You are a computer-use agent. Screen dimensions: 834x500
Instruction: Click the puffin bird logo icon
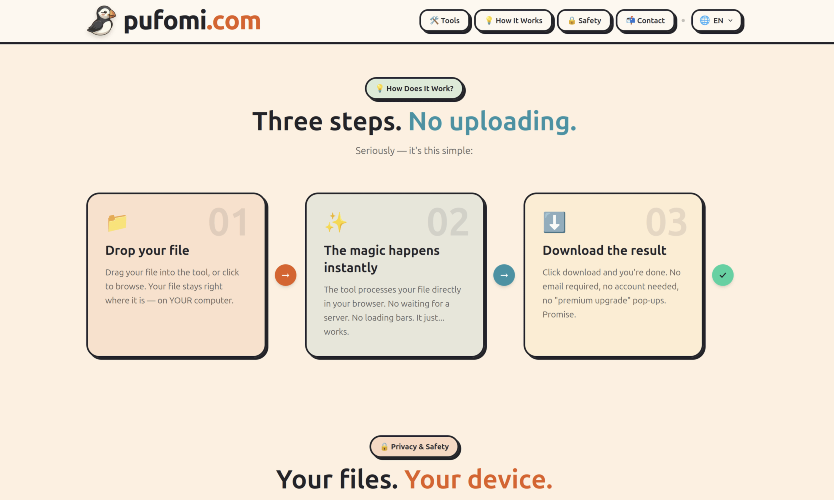point(102,21)
